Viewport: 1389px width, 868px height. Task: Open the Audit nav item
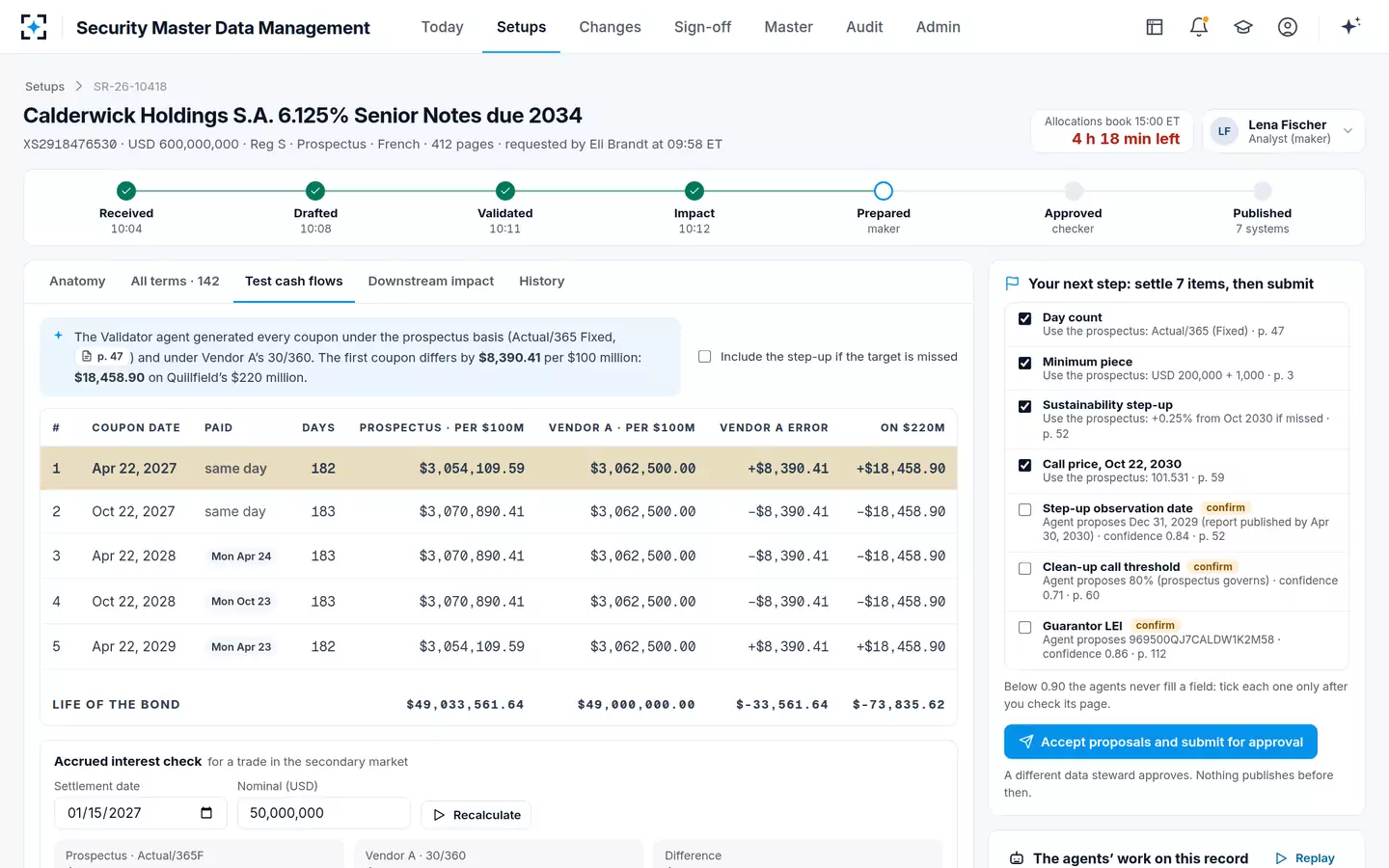point(864,27)
